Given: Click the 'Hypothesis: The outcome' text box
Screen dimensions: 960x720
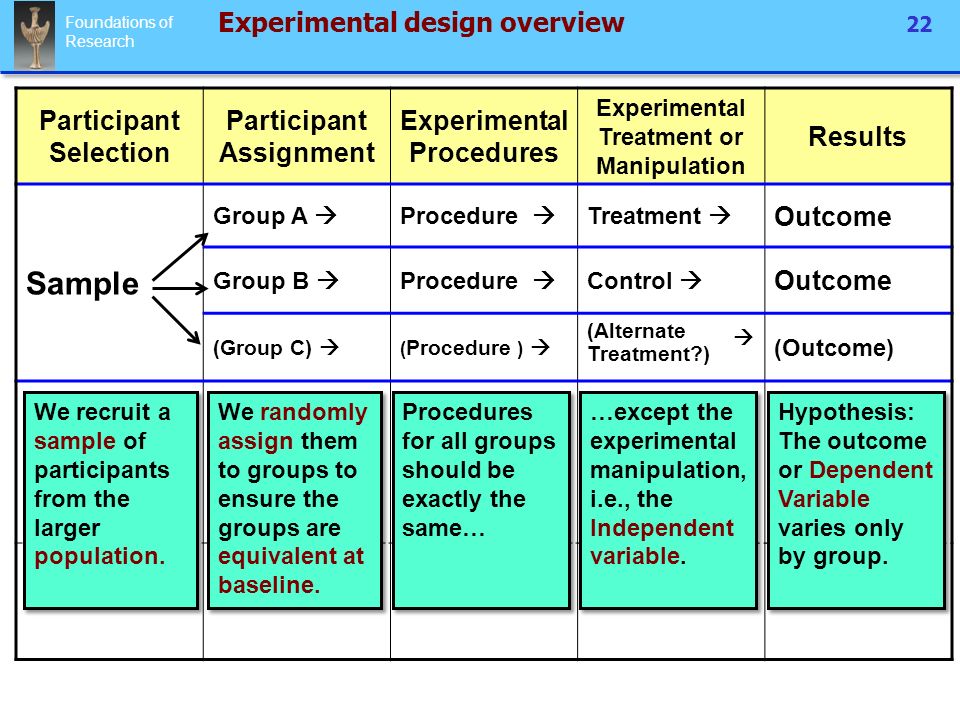Looking at the screenshot, I should point(857,500).
